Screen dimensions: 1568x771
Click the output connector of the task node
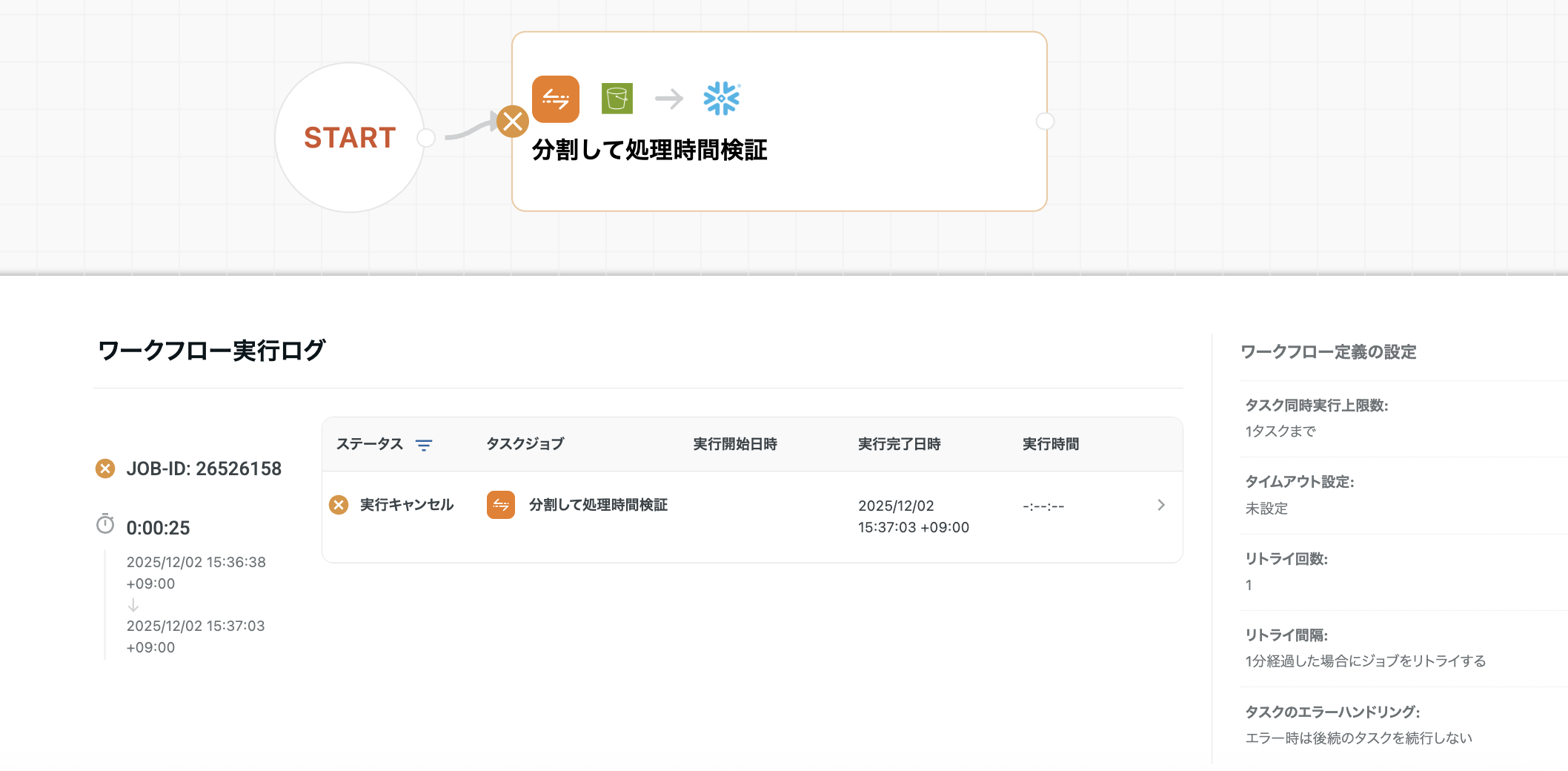1045,122
